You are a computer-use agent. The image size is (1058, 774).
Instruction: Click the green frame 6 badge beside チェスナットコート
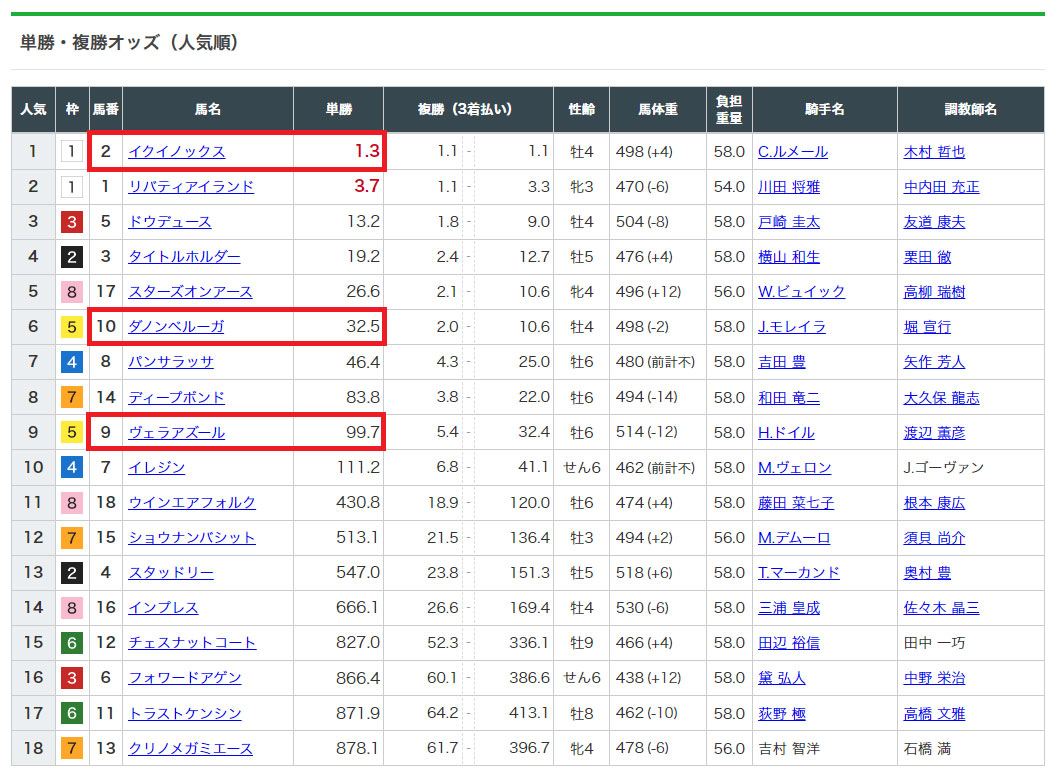72,643
